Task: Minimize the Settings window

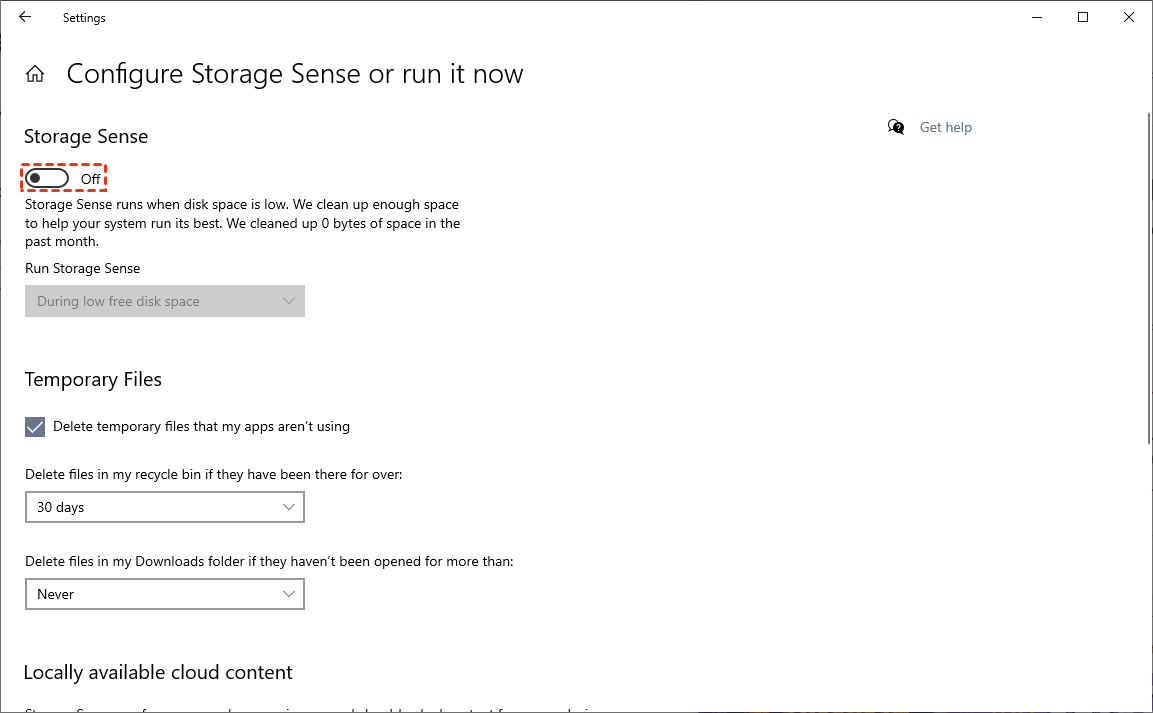Action: (1036, 17)
